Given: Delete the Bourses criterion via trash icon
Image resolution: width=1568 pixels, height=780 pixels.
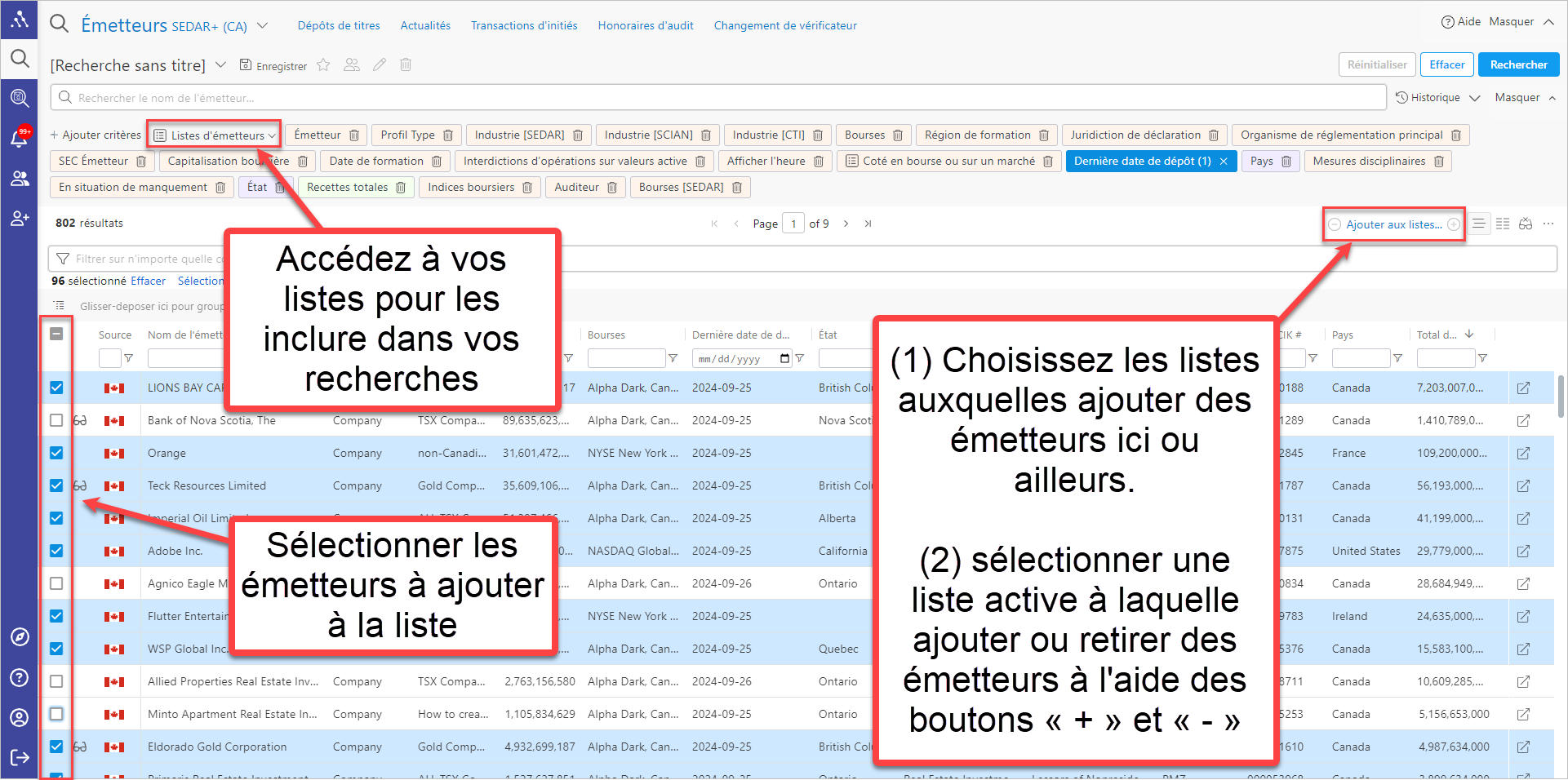Looking at the screenshot, I should (x=898, y=135).
